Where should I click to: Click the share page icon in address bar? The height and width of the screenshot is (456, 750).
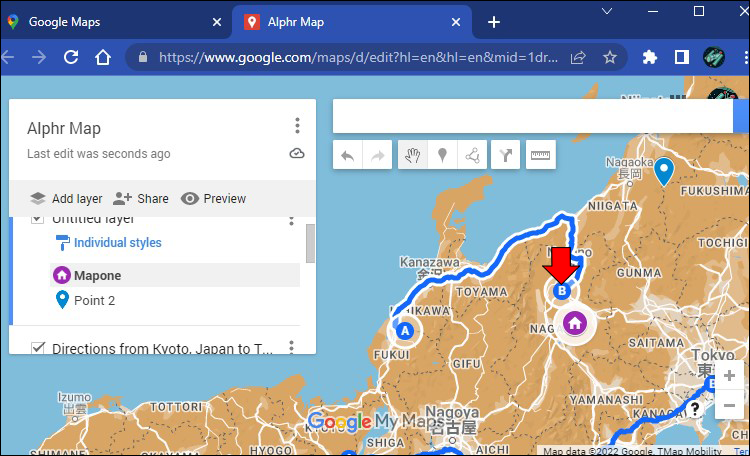click(x=578, y=57)
